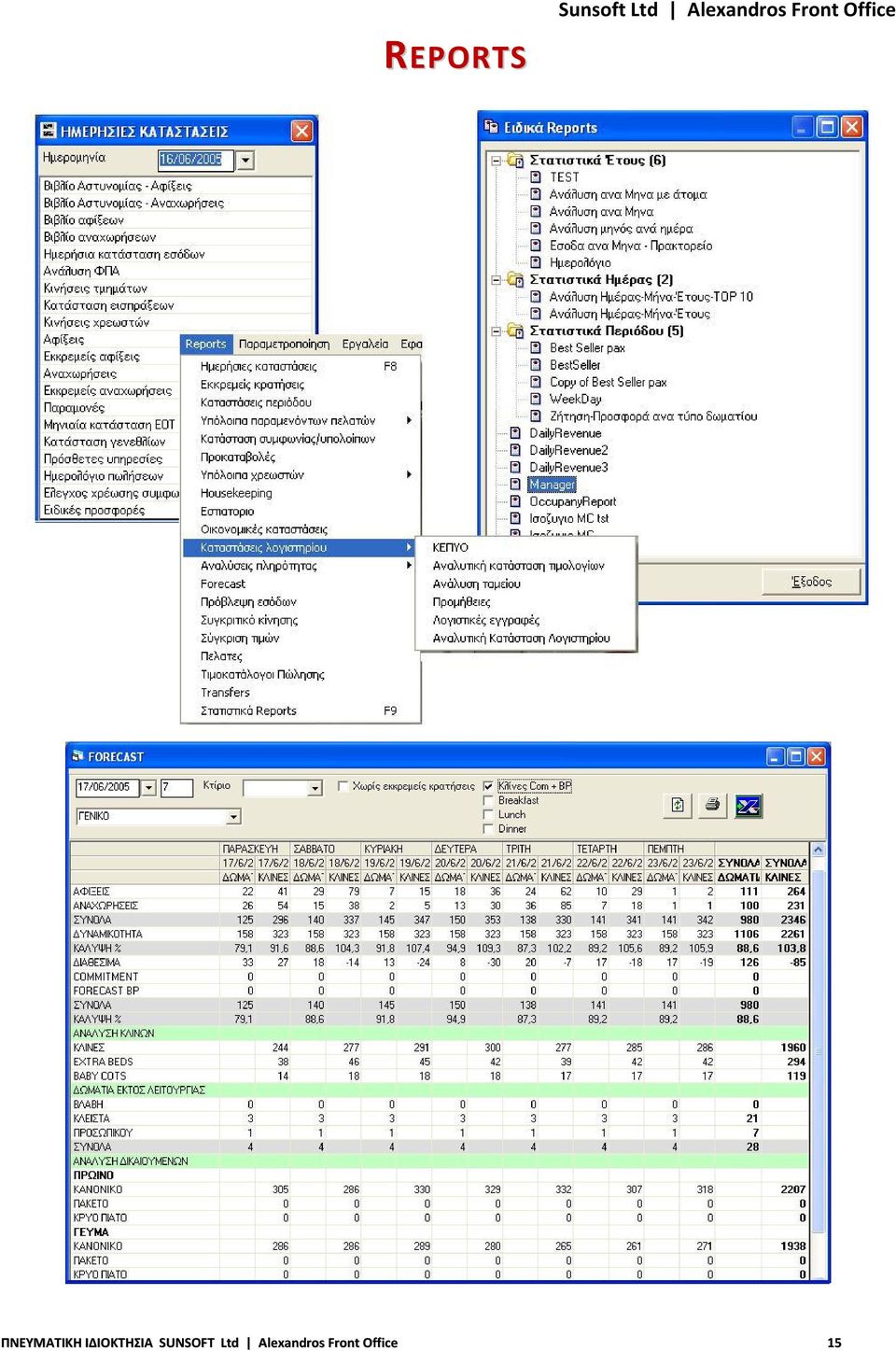This screenshot has height=1351, width=896.
Task: Click the Forecast grid scrollbar up arrow
Action: [x=819, y=850]
